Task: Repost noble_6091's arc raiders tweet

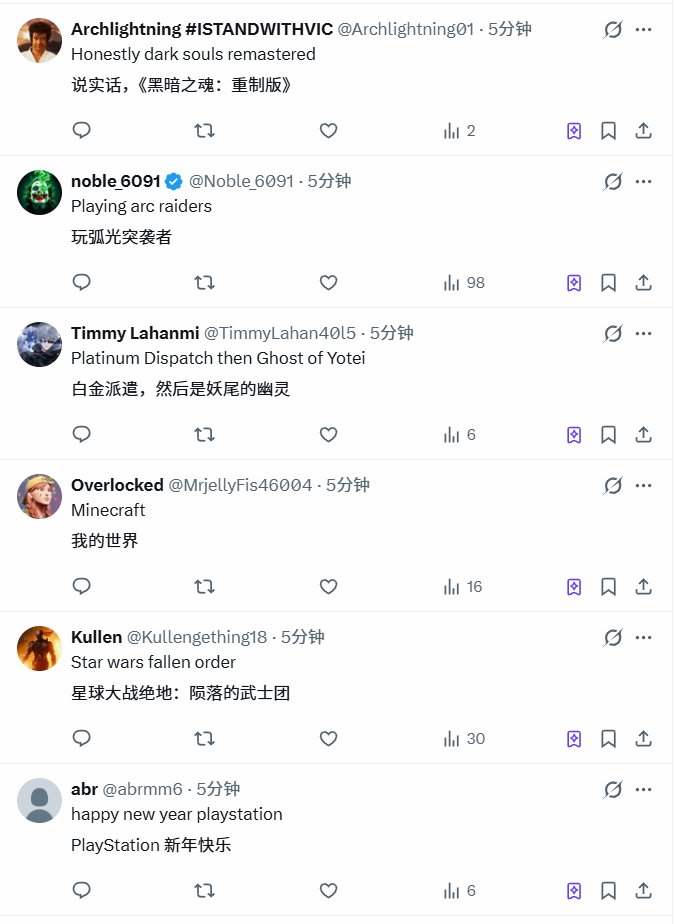Action: coord(204,282)
